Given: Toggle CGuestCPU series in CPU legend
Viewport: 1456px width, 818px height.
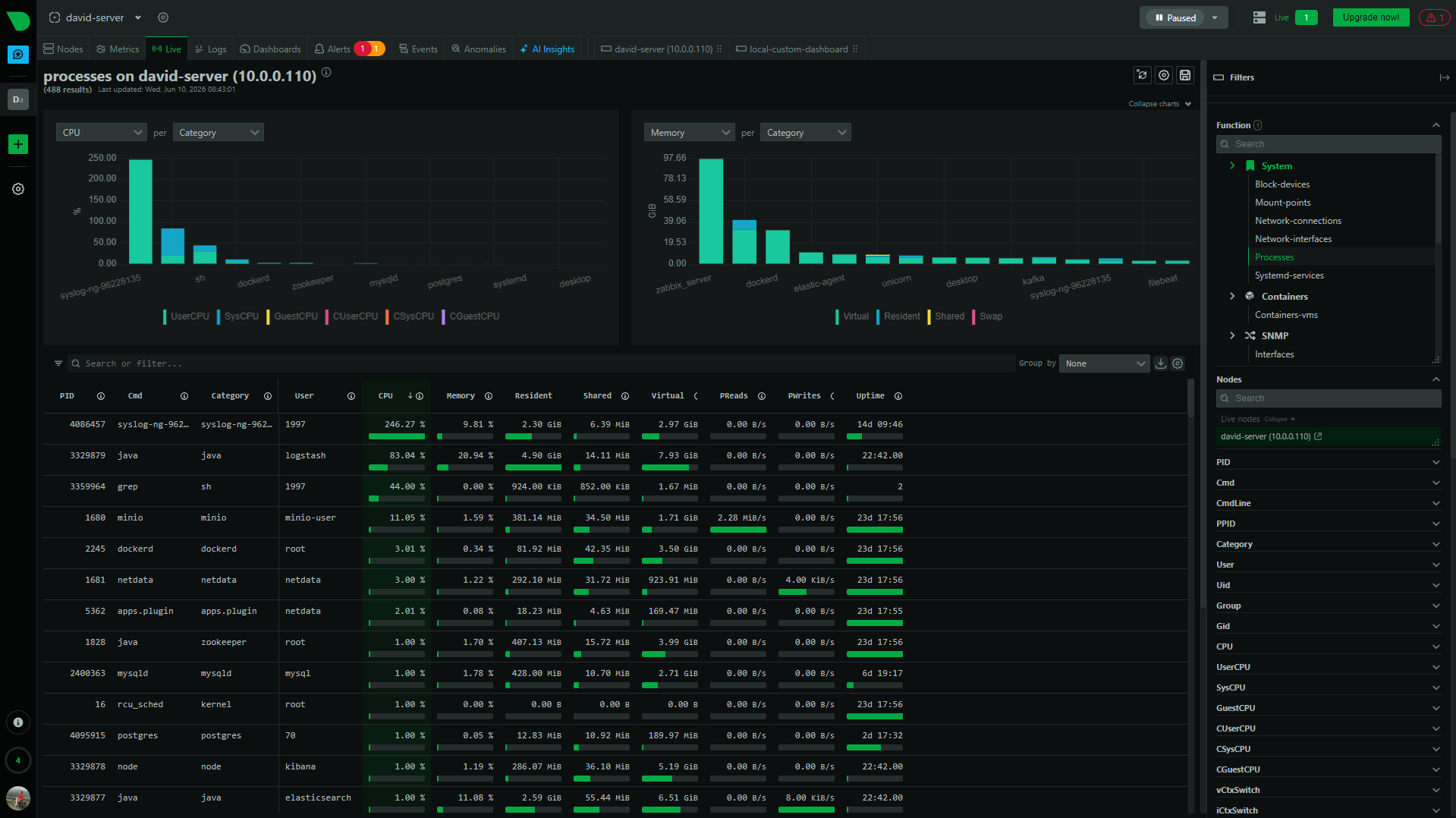Looking at the screenshot, I should coord(471,316).
